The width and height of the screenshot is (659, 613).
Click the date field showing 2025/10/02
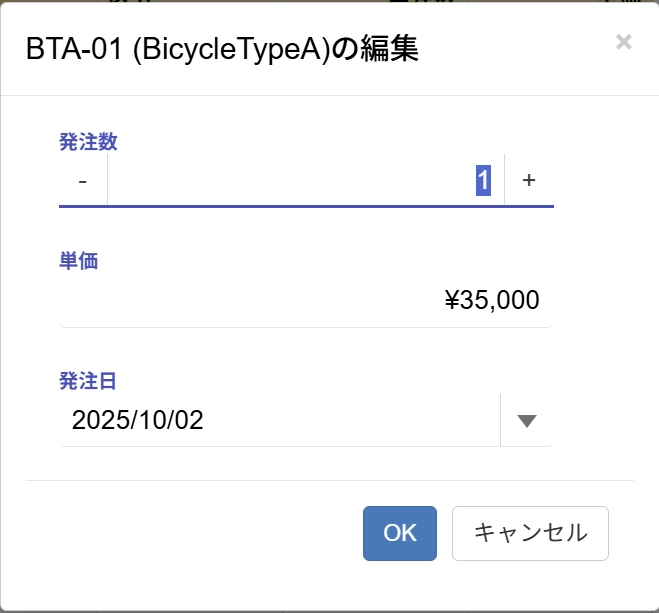279,420
